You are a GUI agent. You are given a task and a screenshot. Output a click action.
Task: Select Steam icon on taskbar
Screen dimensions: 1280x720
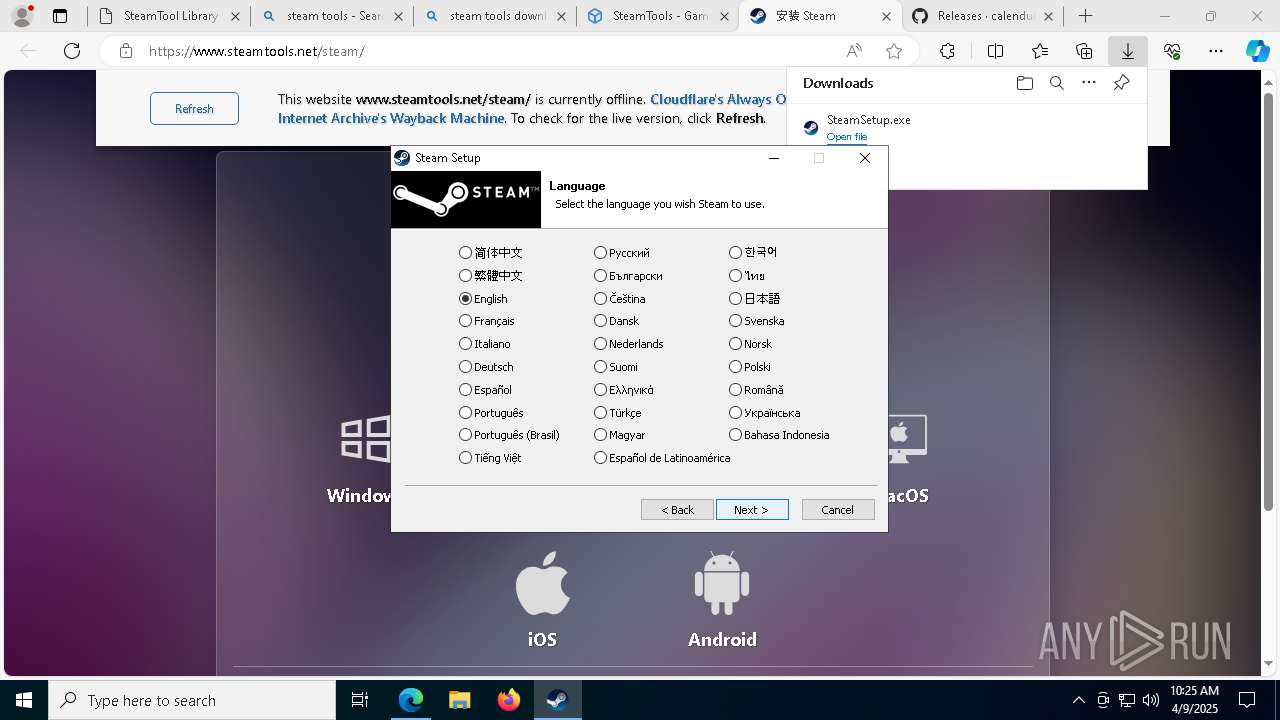[558, 700]
